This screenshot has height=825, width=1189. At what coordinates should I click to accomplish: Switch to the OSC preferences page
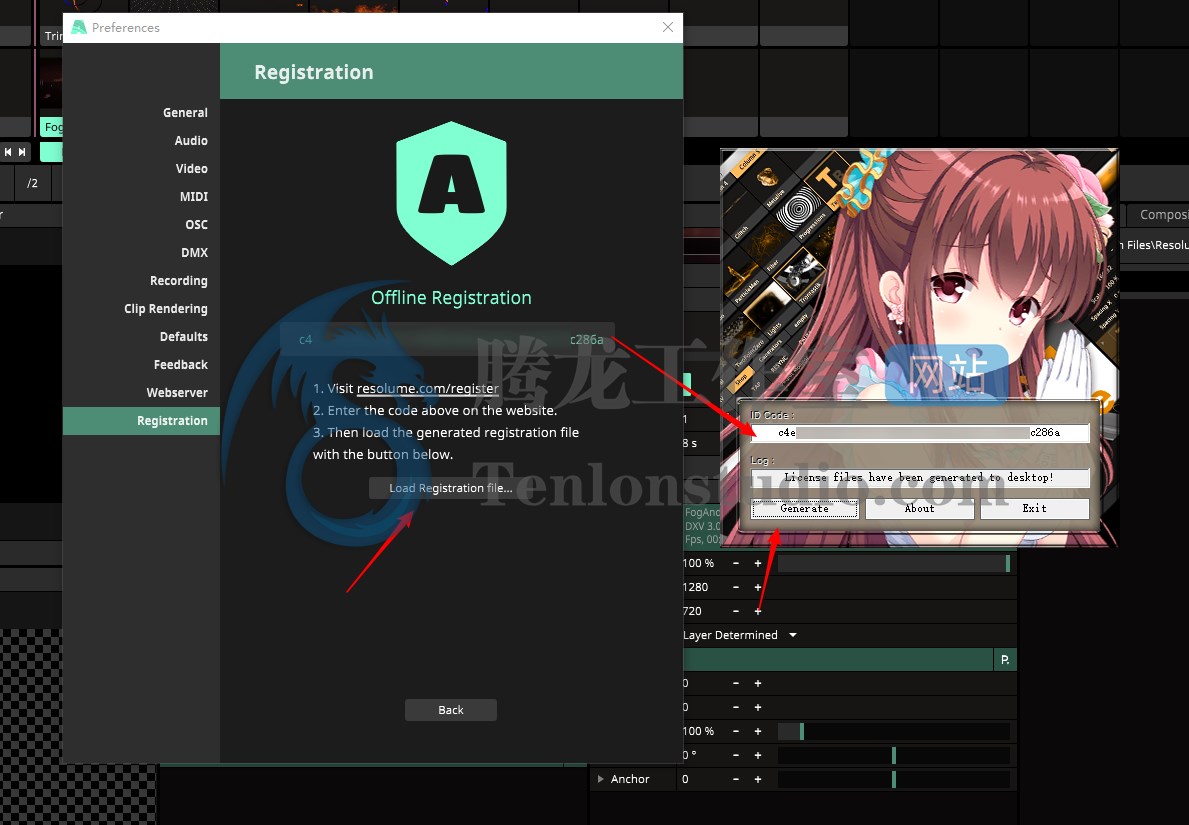196,224
